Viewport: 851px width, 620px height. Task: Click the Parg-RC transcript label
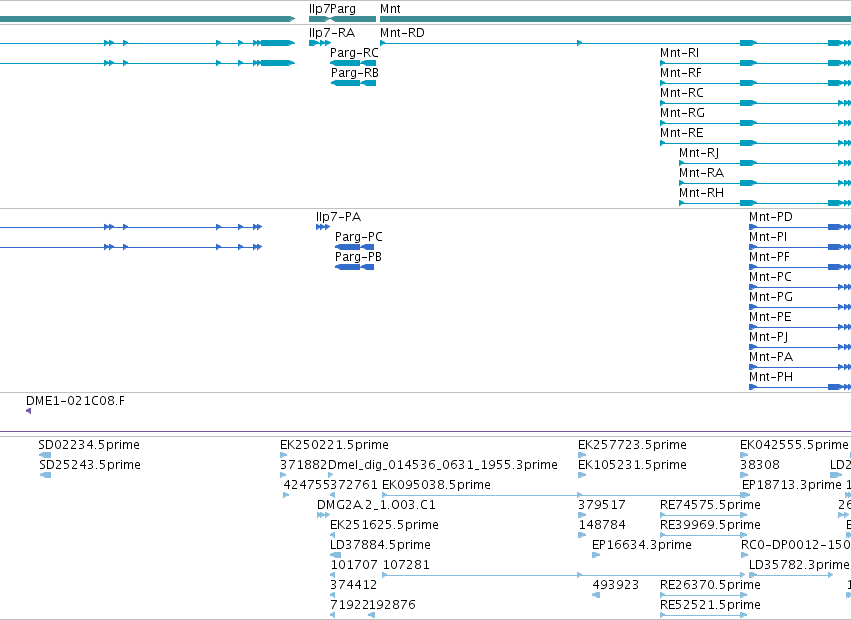(x=354, y=53)
